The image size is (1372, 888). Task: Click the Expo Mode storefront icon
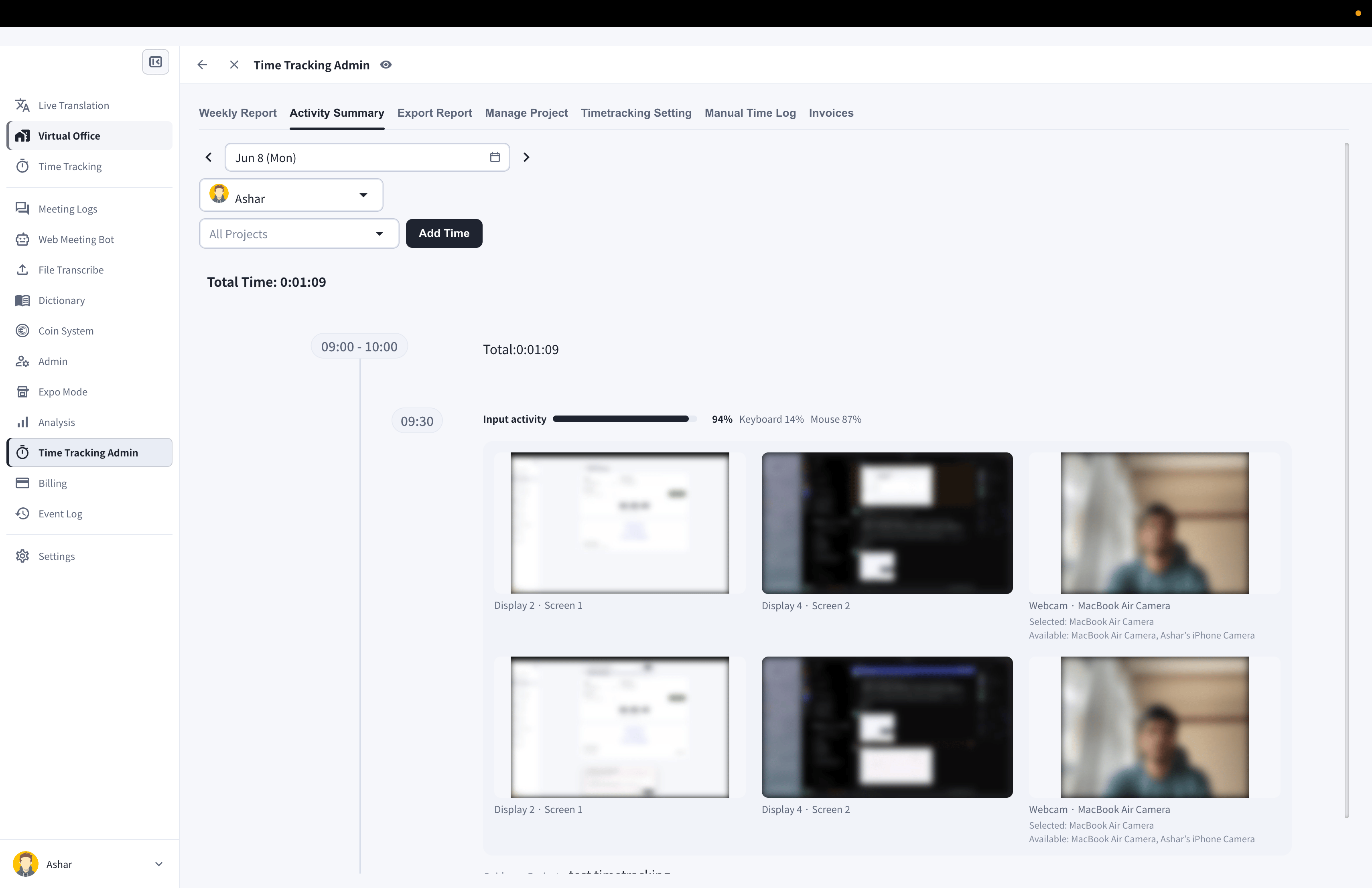(22, 392)
